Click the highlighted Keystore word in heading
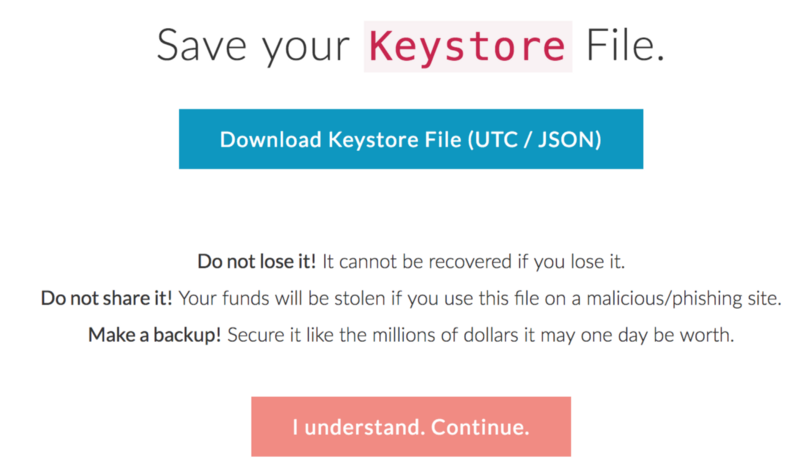Screen dimensions: 800x476 pos(467,46)
